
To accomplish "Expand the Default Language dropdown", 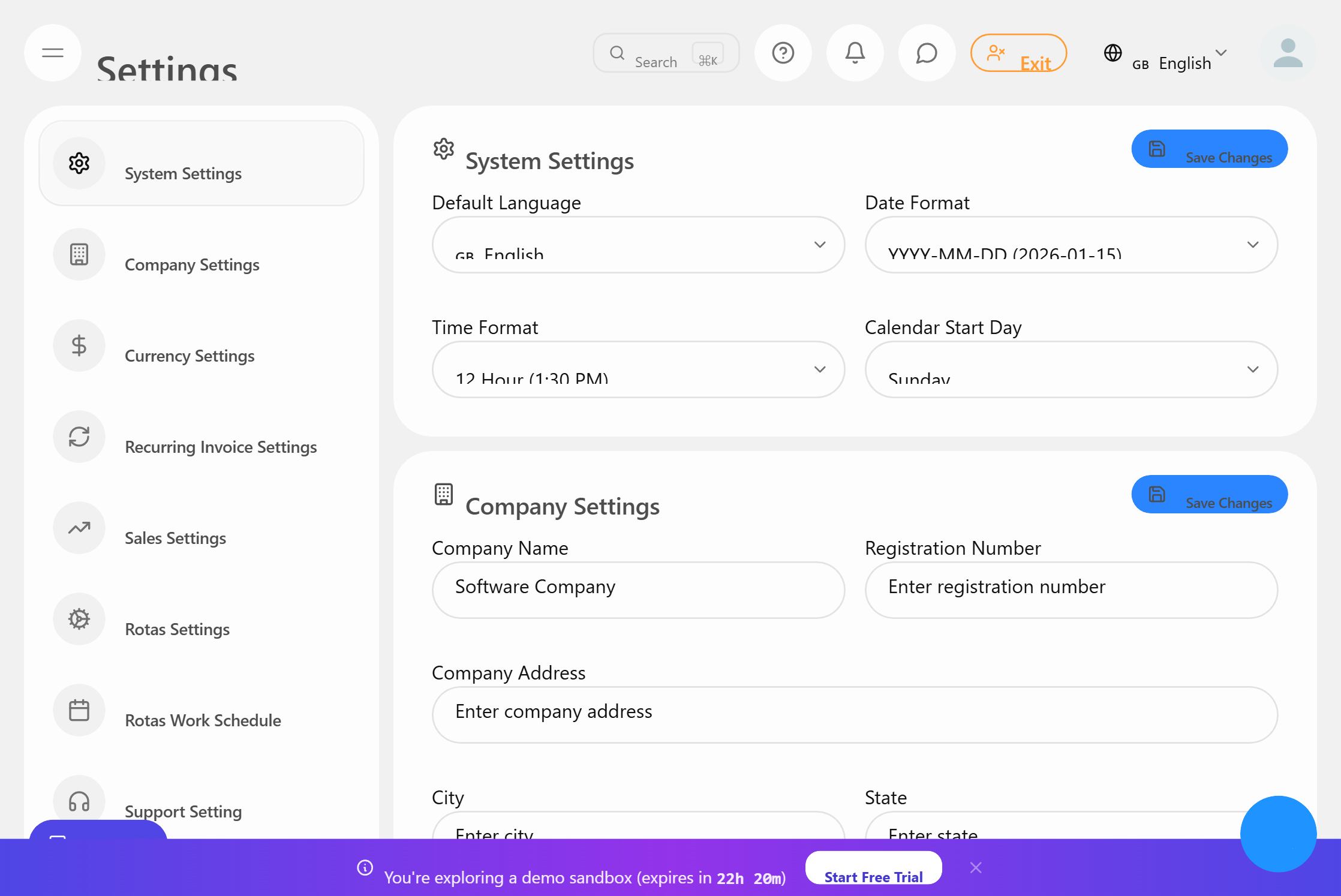I will (638, 245).
